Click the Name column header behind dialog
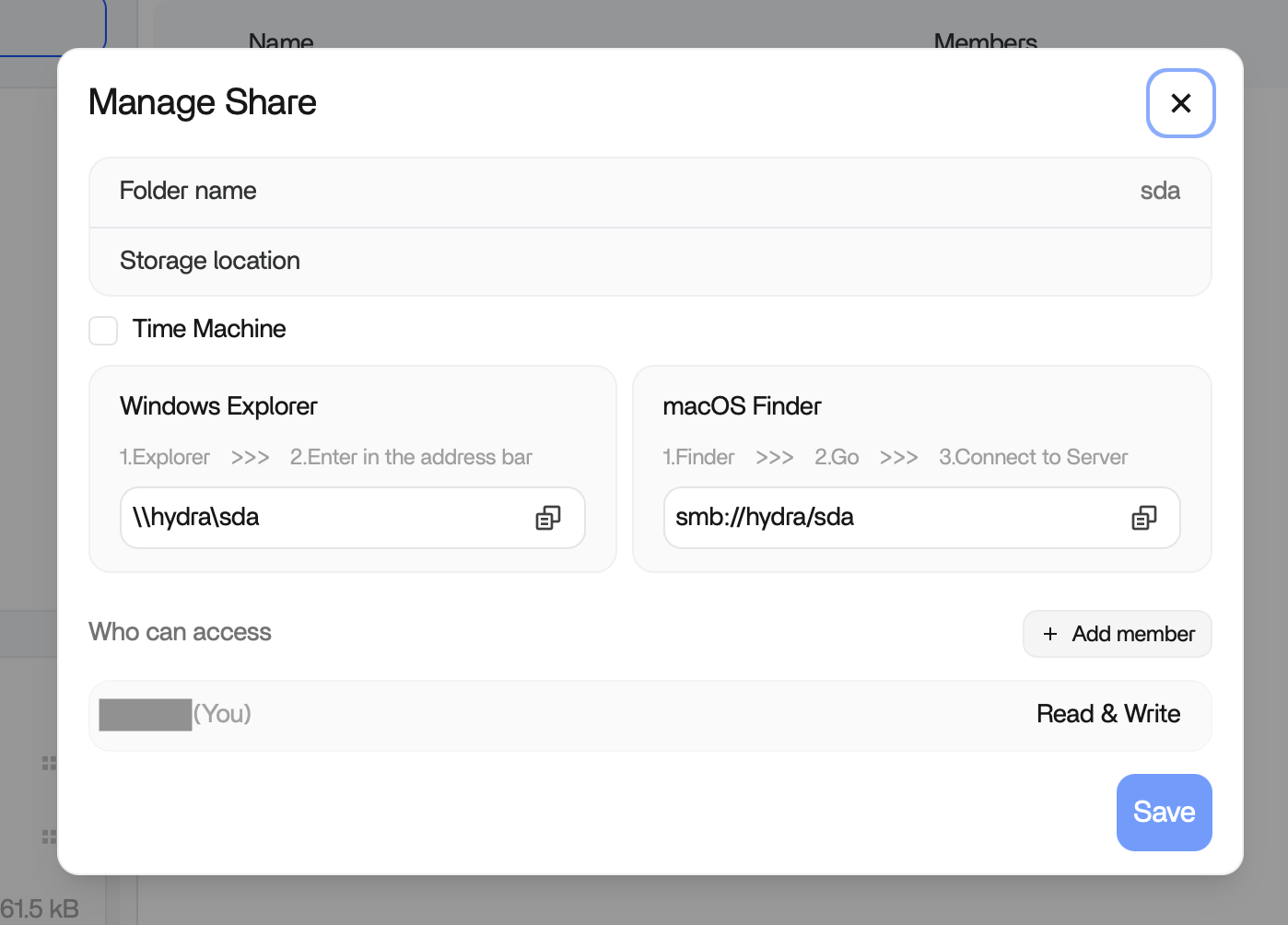The width and height of the screenshot is (1288, 925). (x=281, y=41)
